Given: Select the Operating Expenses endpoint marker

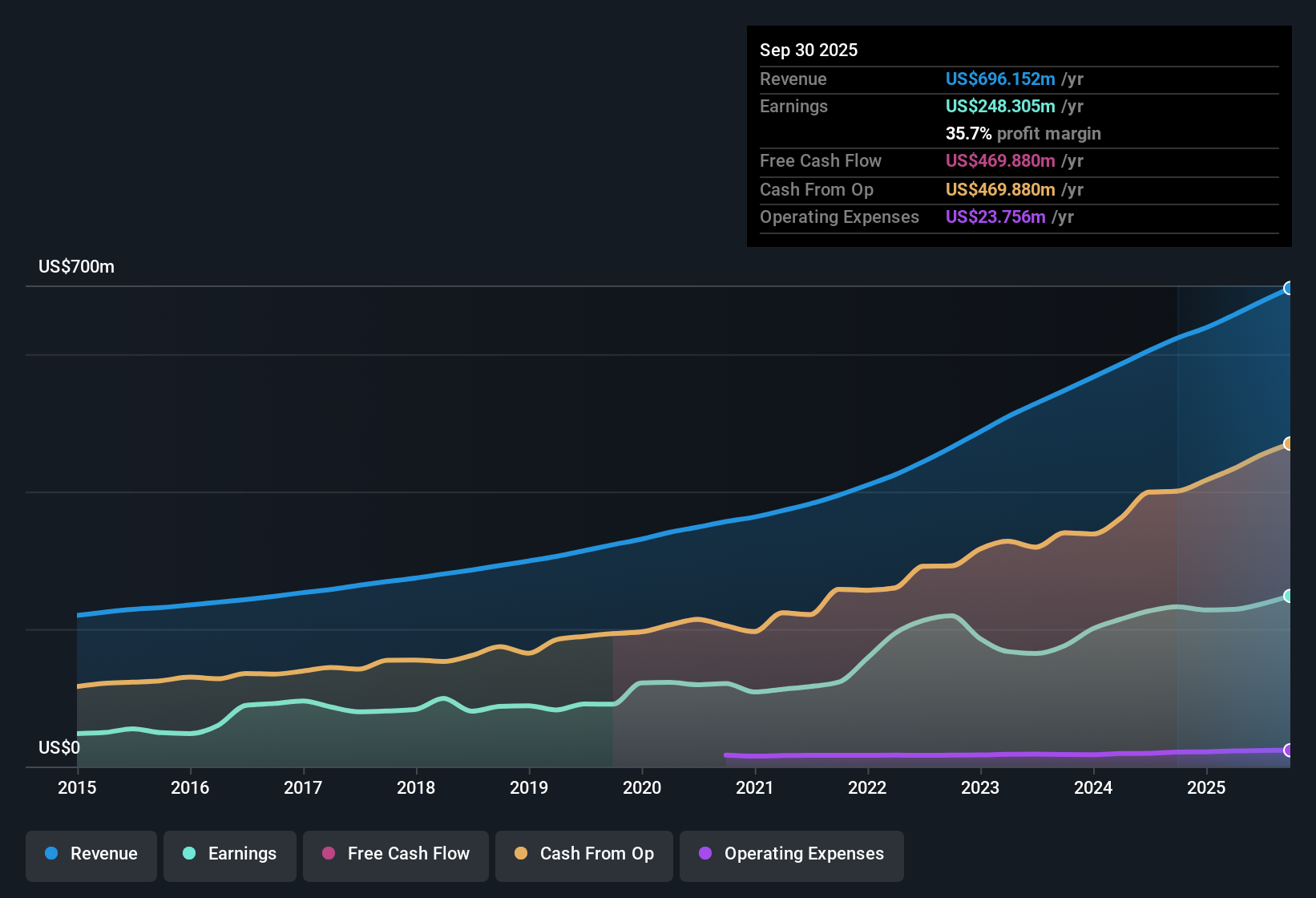Looking at the screenshot, I should point(1289,750).
